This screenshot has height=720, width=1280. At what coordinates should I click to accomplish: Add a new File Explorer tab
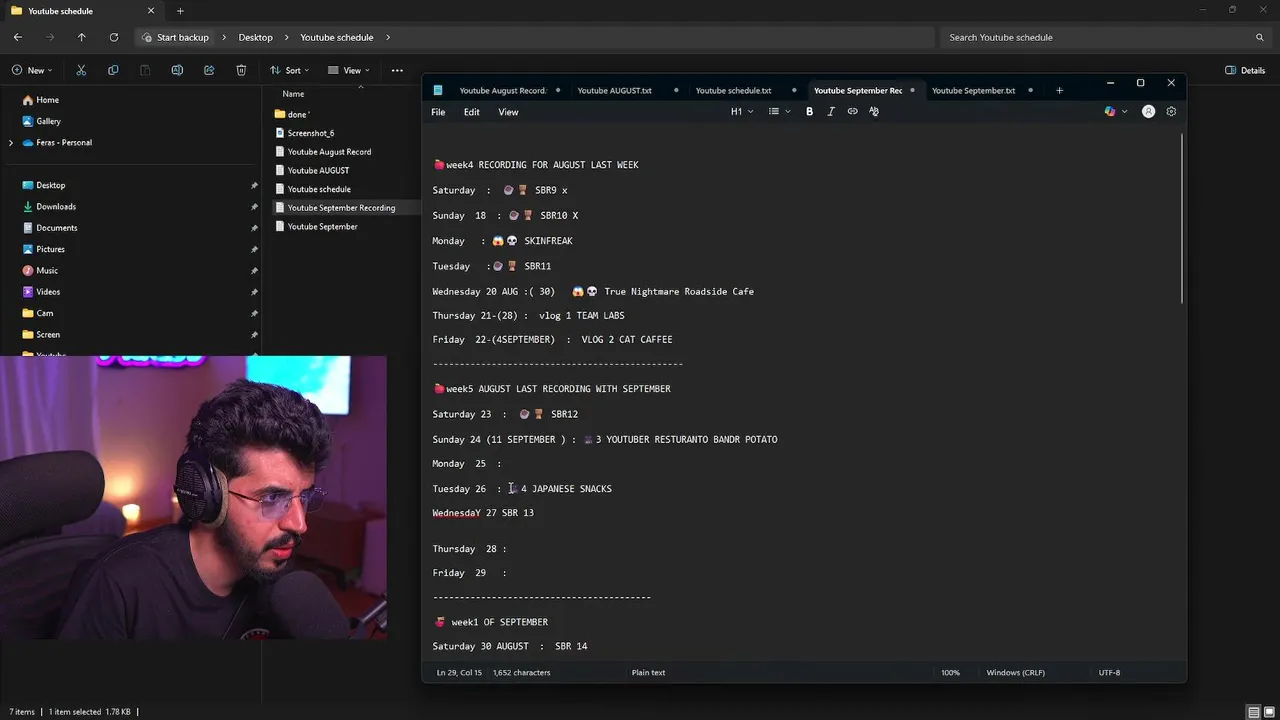[180, 11]
